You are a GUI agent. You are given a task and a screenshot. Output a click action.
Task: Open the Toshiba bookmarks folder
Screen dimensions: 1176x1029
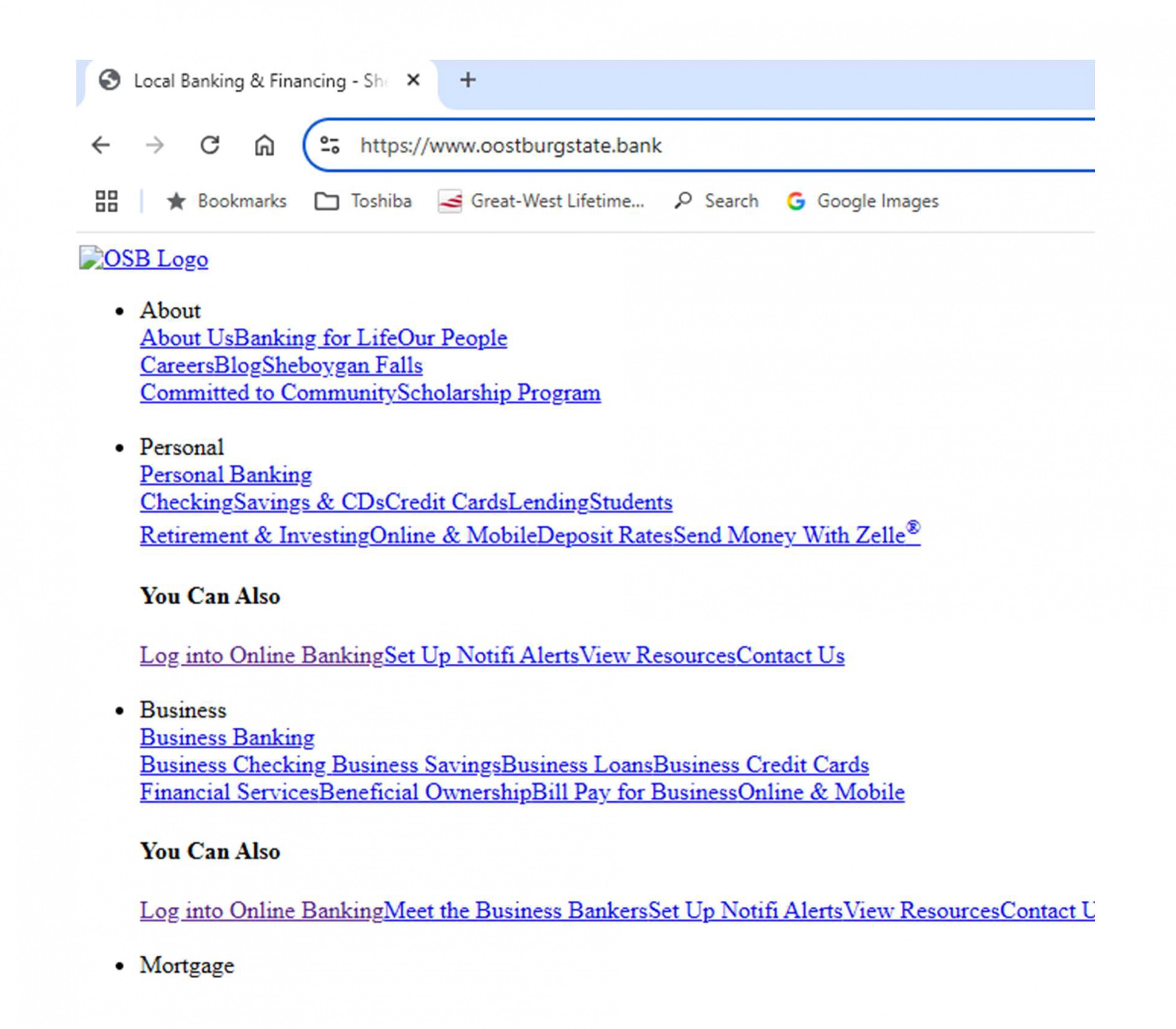(363, 201)
